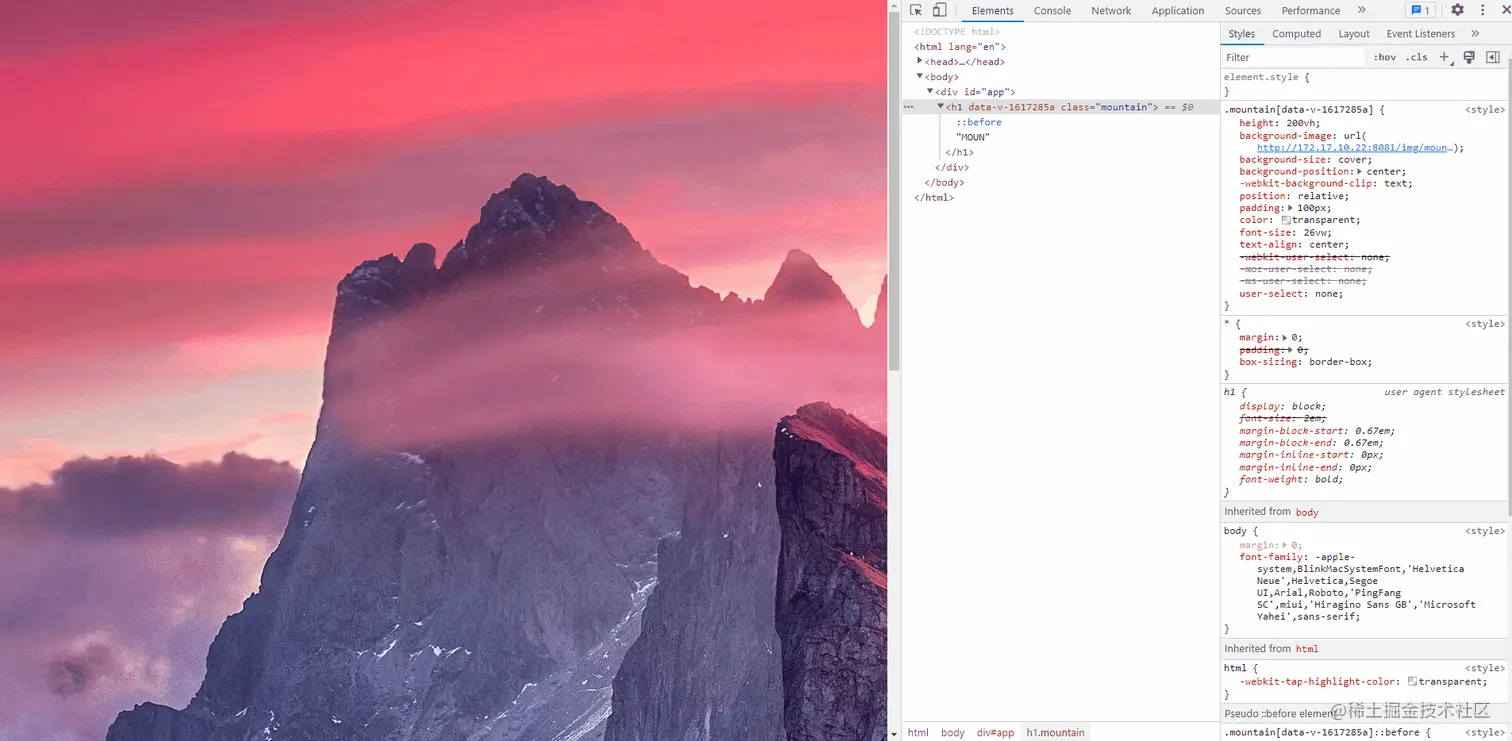Image resolution: width=1512 pixels, height=741 pixels.
Task: Open the Performance tab
Action: point(1311,11)
